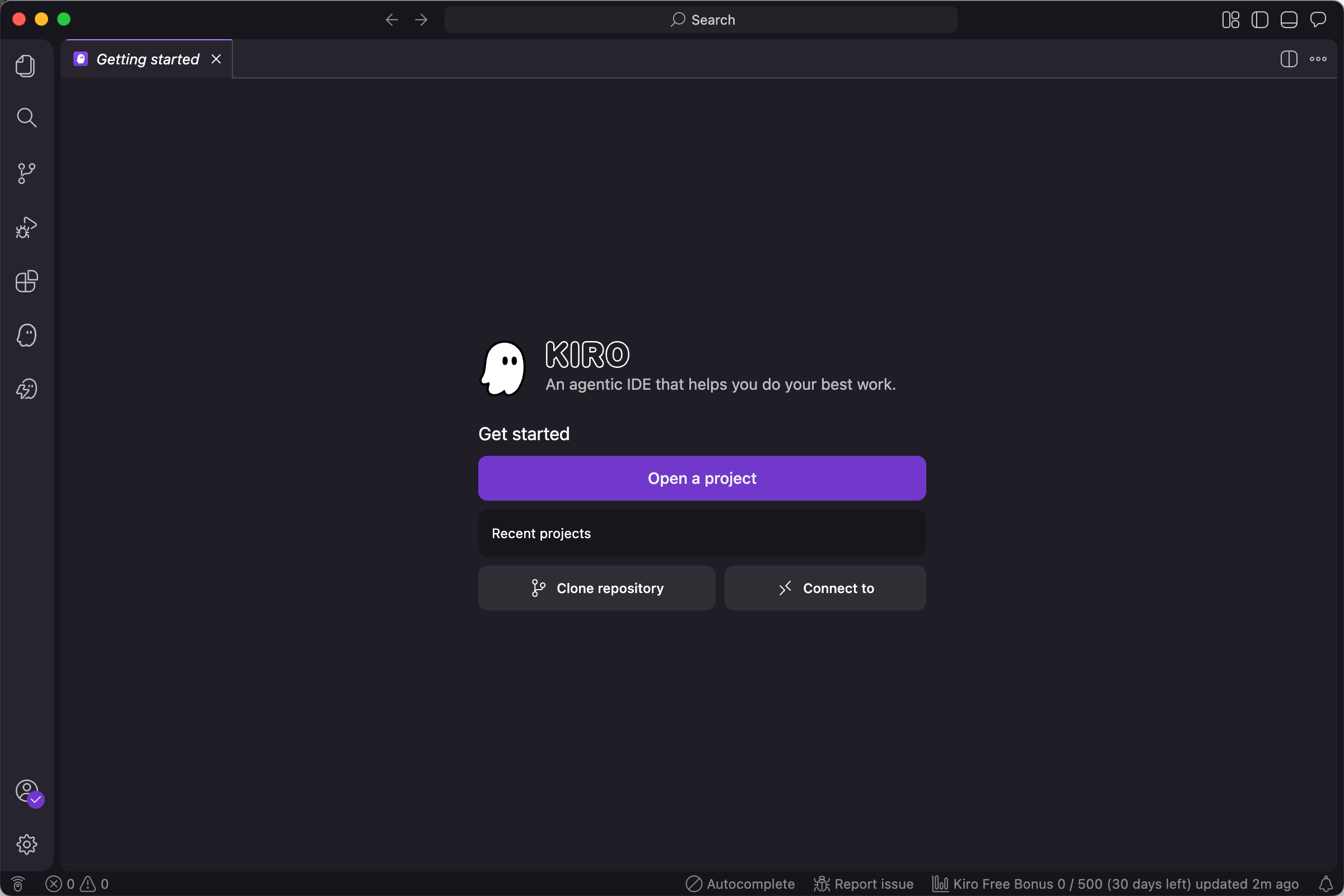This screenshot has height=896, width=1344.
Task: Open the Kiro ghost panel
Action: [x=26, y=335]
